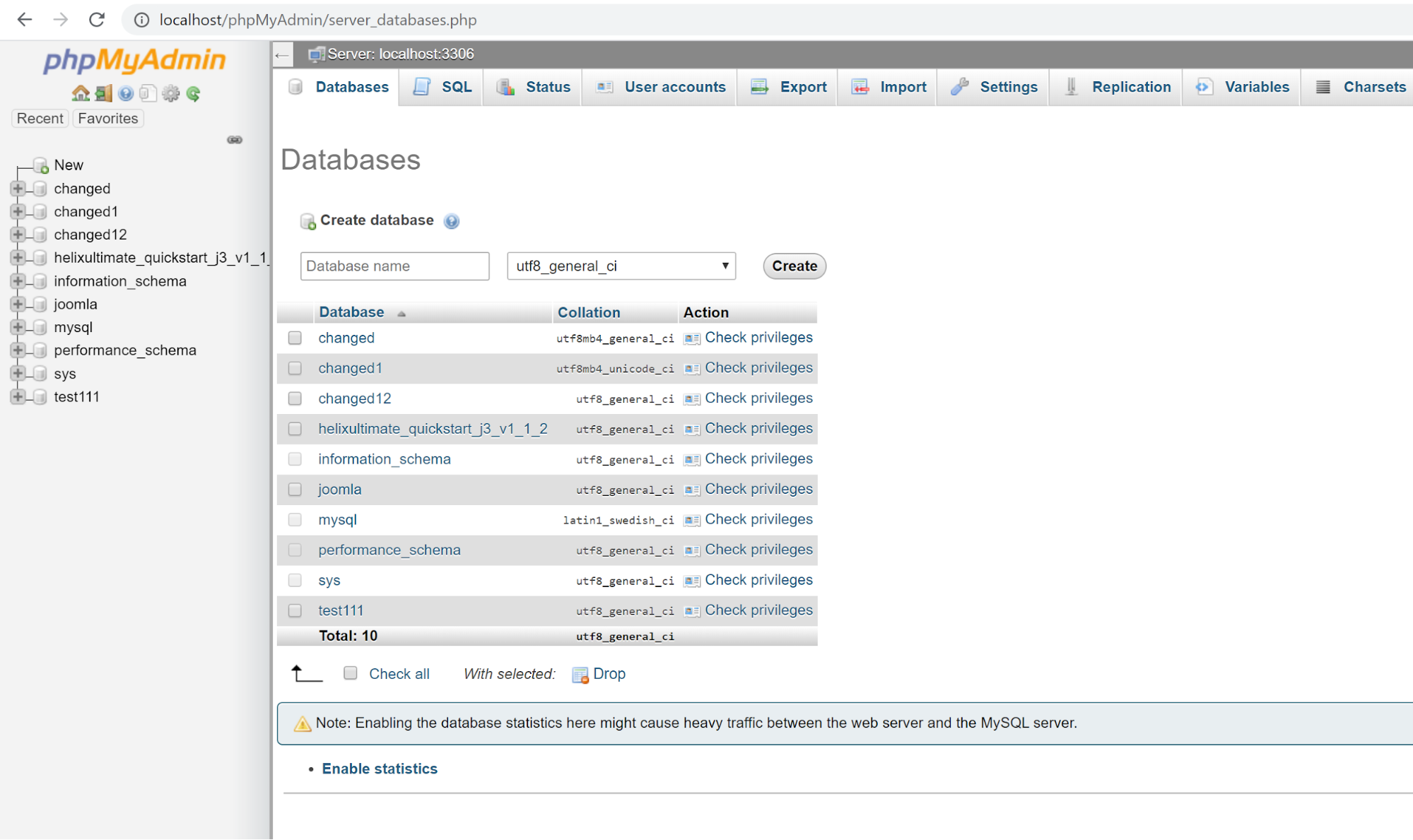
Task: Open the Export tab
Action: pyautogui.click(x=787, y=87)
